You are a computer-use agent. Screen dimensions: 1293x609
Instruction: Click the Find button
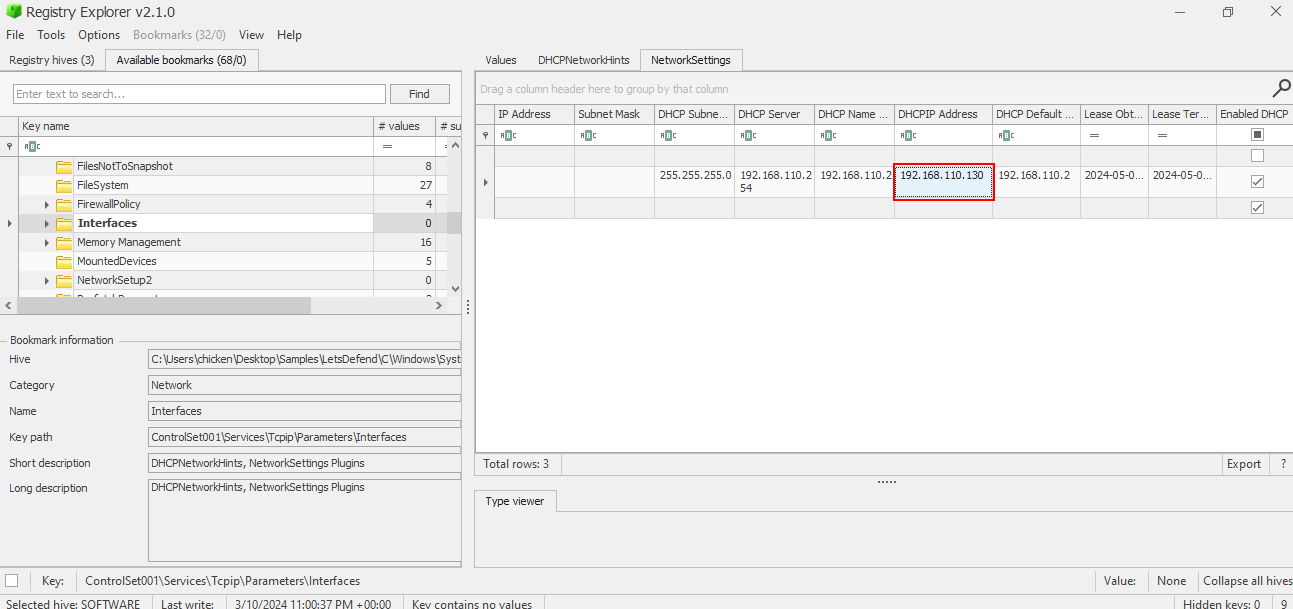point(419,94)
